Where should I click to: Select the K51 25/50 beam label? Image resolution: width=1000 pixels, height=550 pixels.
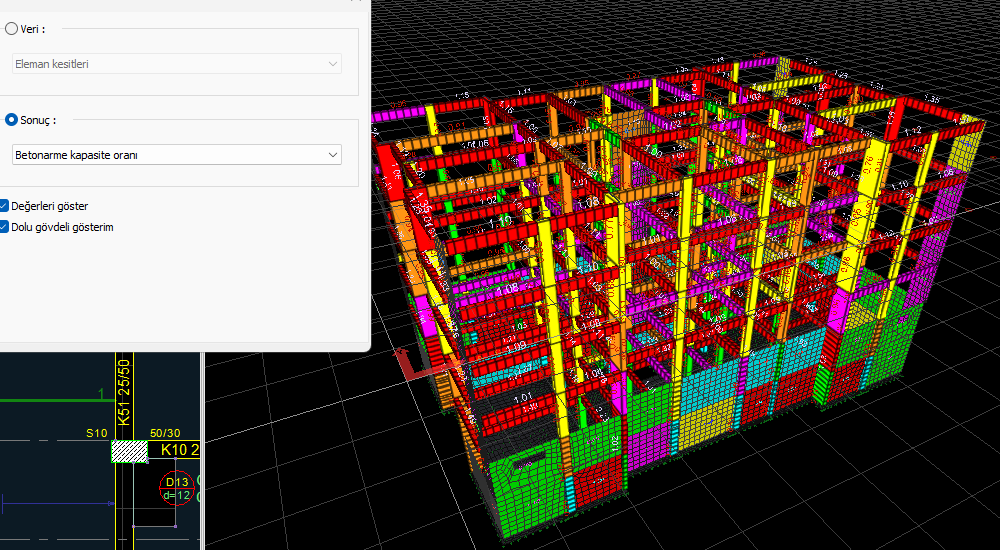click(124, 392)
